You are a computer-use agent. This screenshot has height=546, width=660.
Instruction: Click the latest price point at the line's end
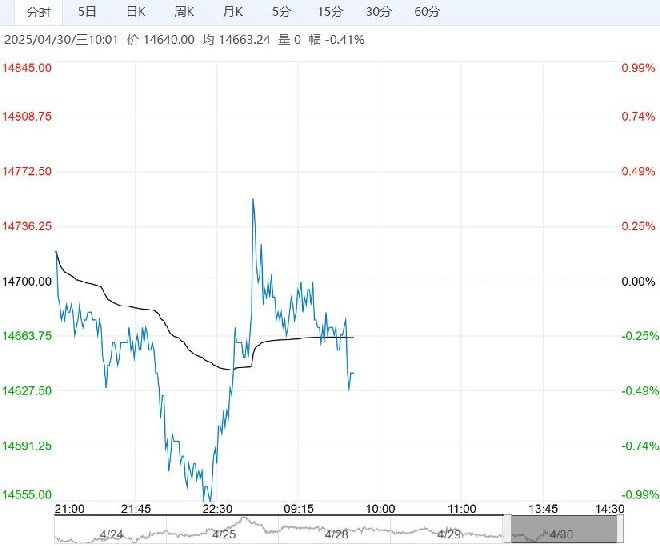[x=353, y=373]
